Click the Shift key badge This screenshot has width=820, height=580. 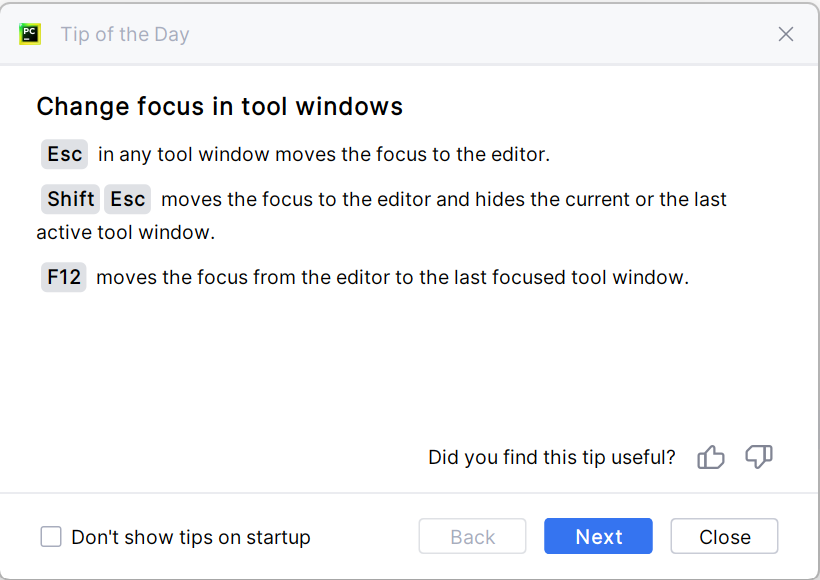point(71,199)
